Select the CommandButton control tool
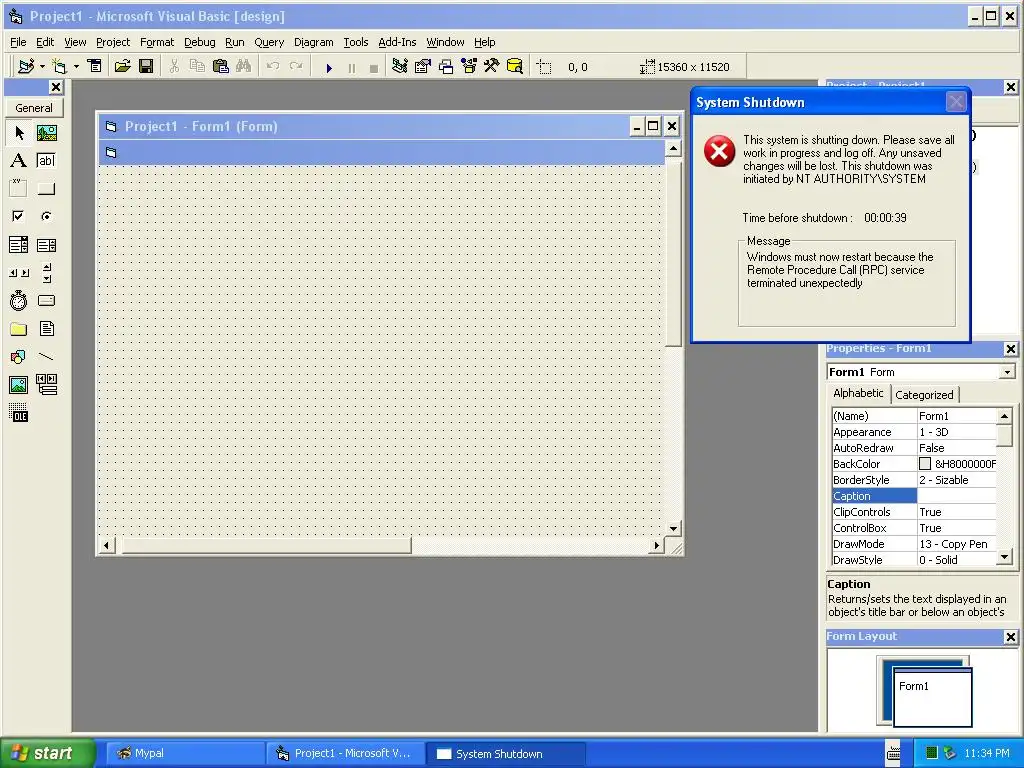1024x768 pixels. pyautogui.click(x=46, y=189)
